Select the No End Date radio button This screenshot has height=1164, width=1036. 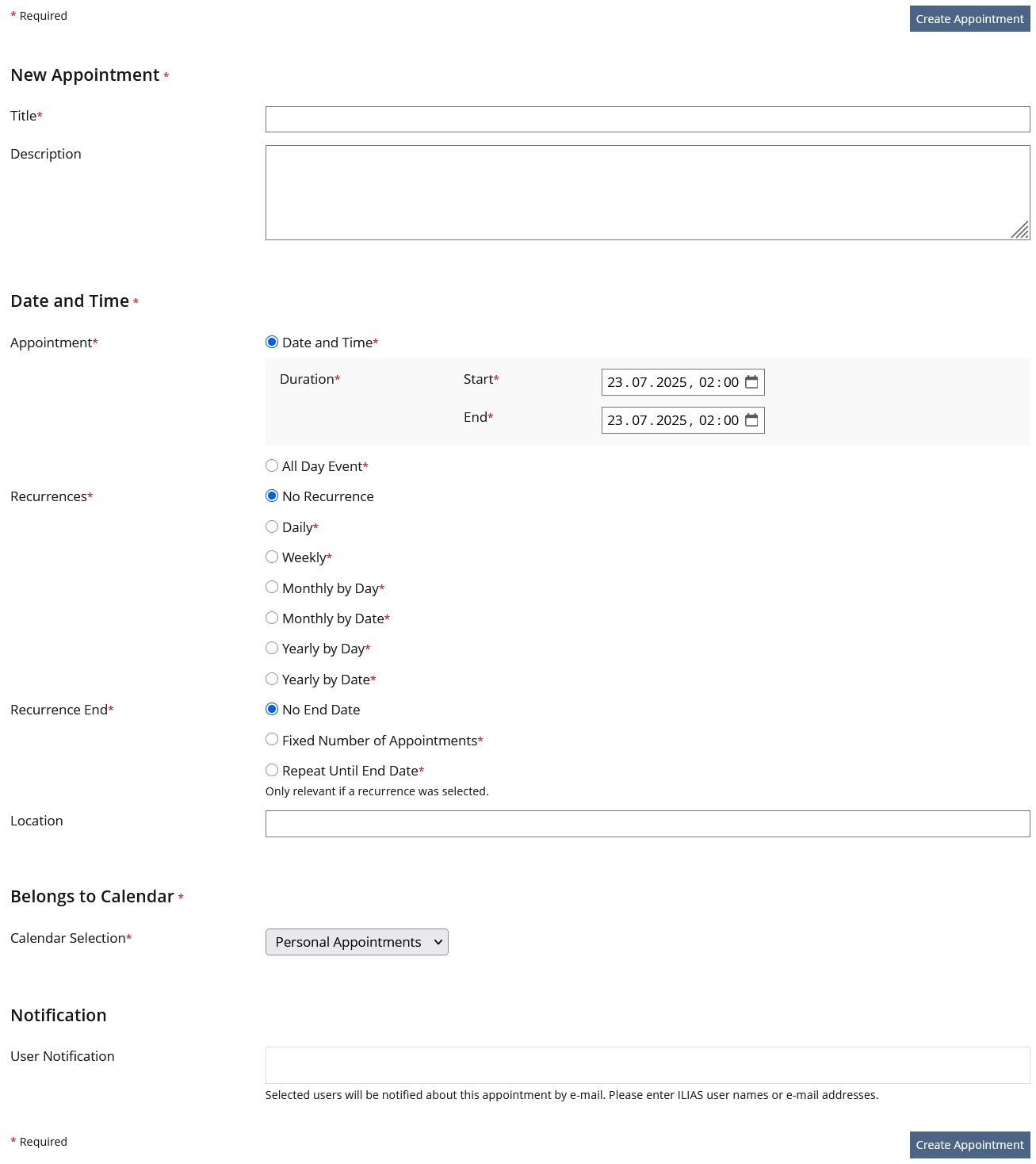272,710
